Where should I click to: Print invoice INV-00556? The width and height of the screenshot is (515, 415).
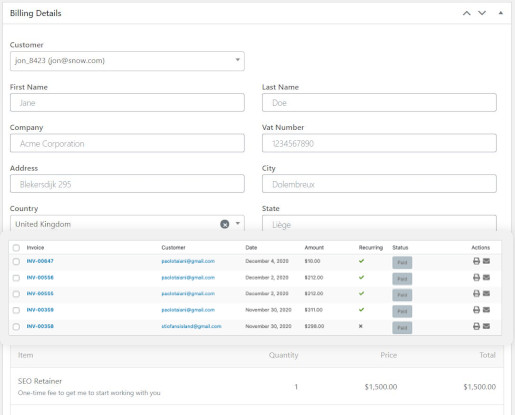[x=476, y=277]
